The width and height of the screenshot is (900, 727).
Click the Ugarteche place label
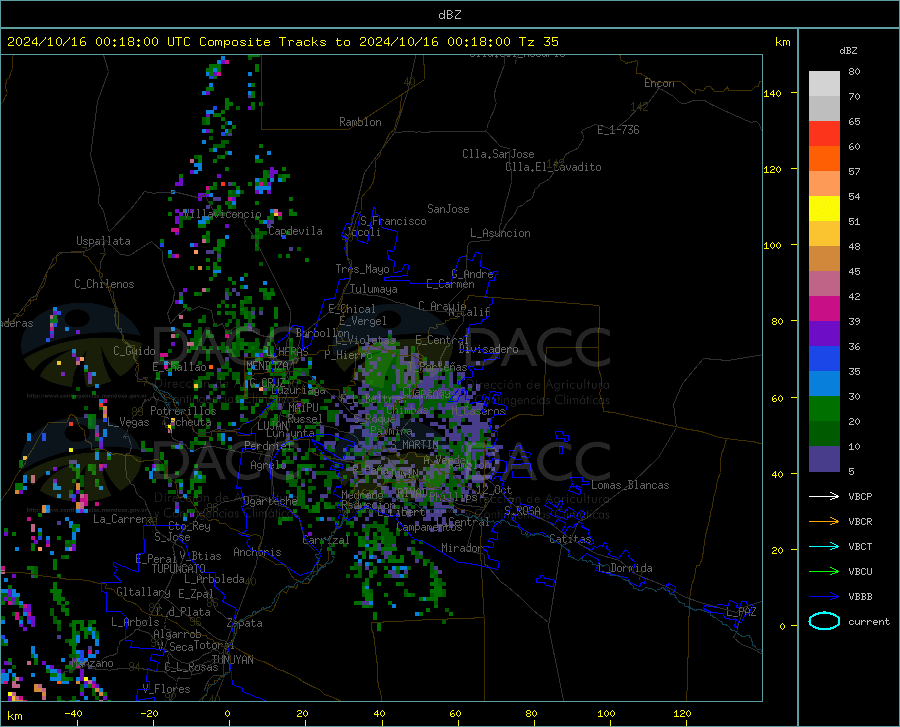[270, 500]
